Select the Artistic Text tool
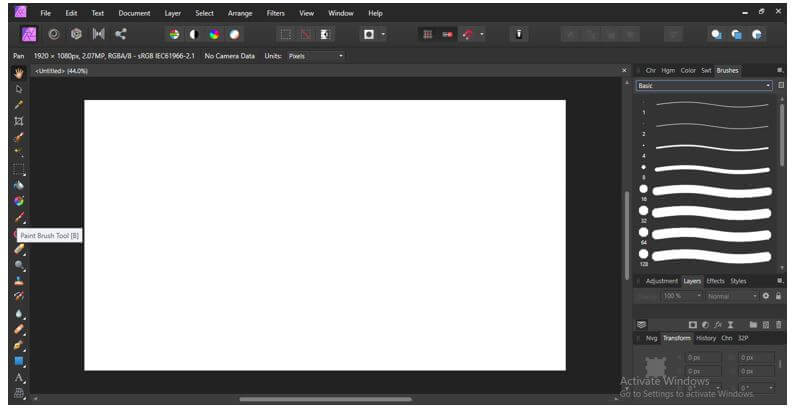This screenshot has width=795, height=415. pos(19,378)
